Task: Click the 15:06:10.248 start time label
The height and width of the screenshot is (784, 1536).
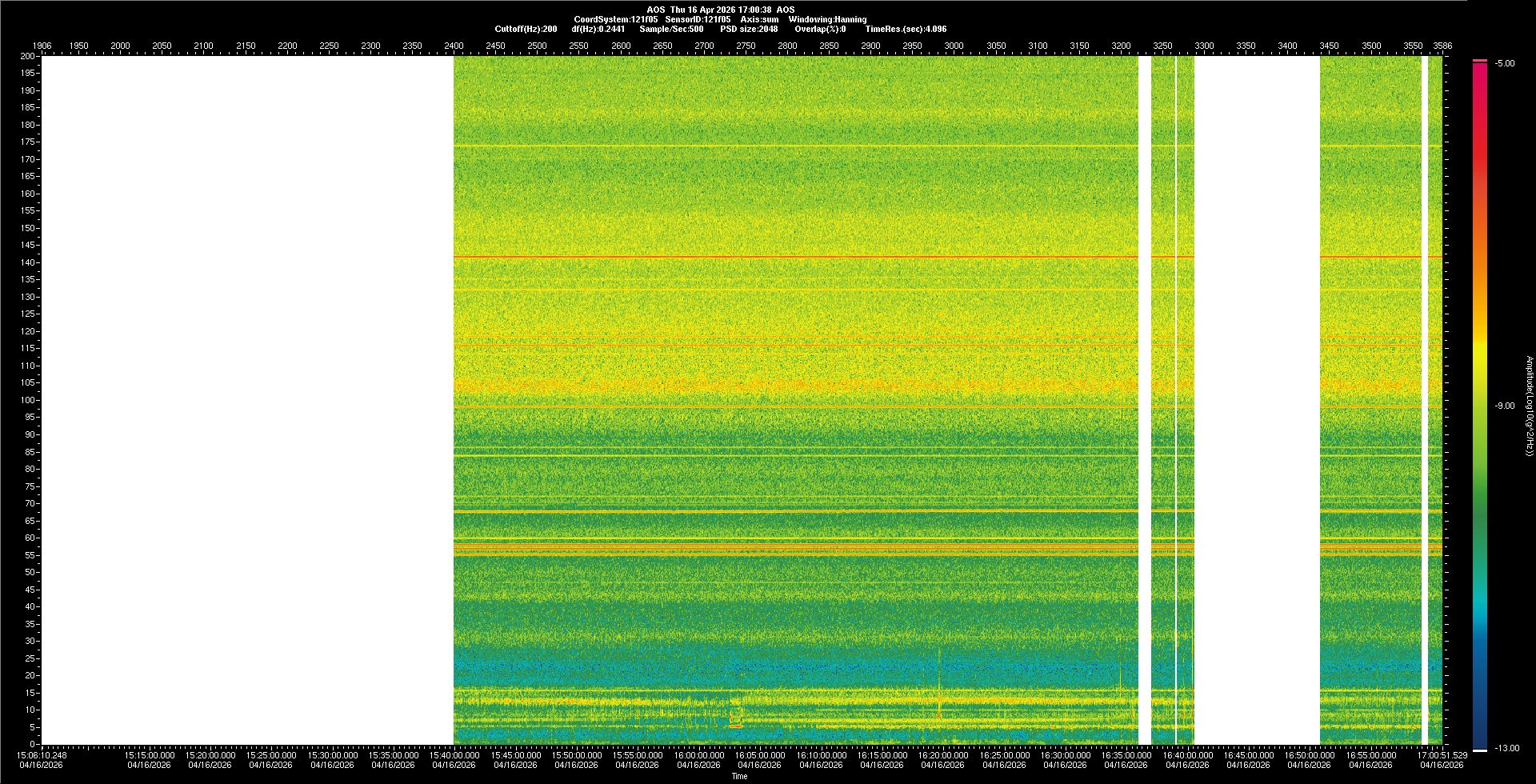Action: click(x=42, y=755)
